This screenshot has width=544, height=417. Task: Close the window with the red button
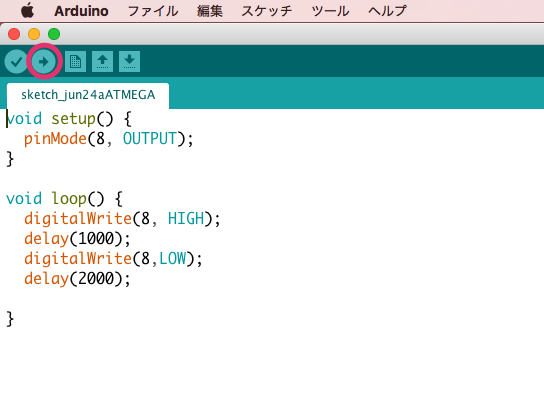tap(14, 34)
